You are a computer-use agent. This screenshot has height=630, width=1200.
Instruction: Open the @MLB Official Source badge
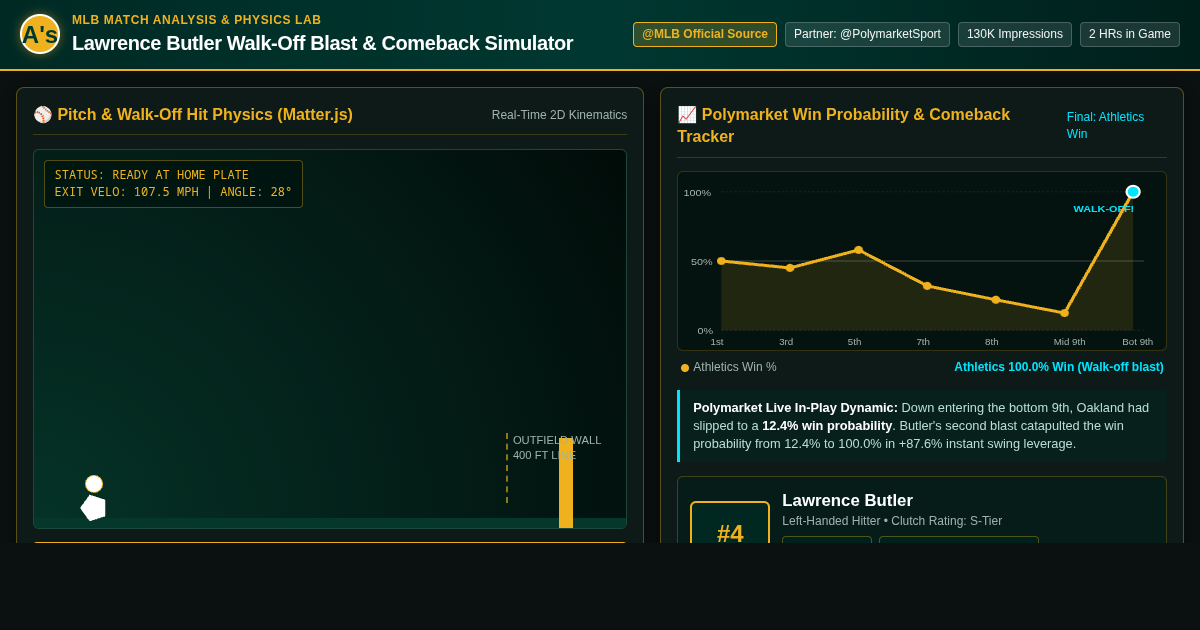705,34
